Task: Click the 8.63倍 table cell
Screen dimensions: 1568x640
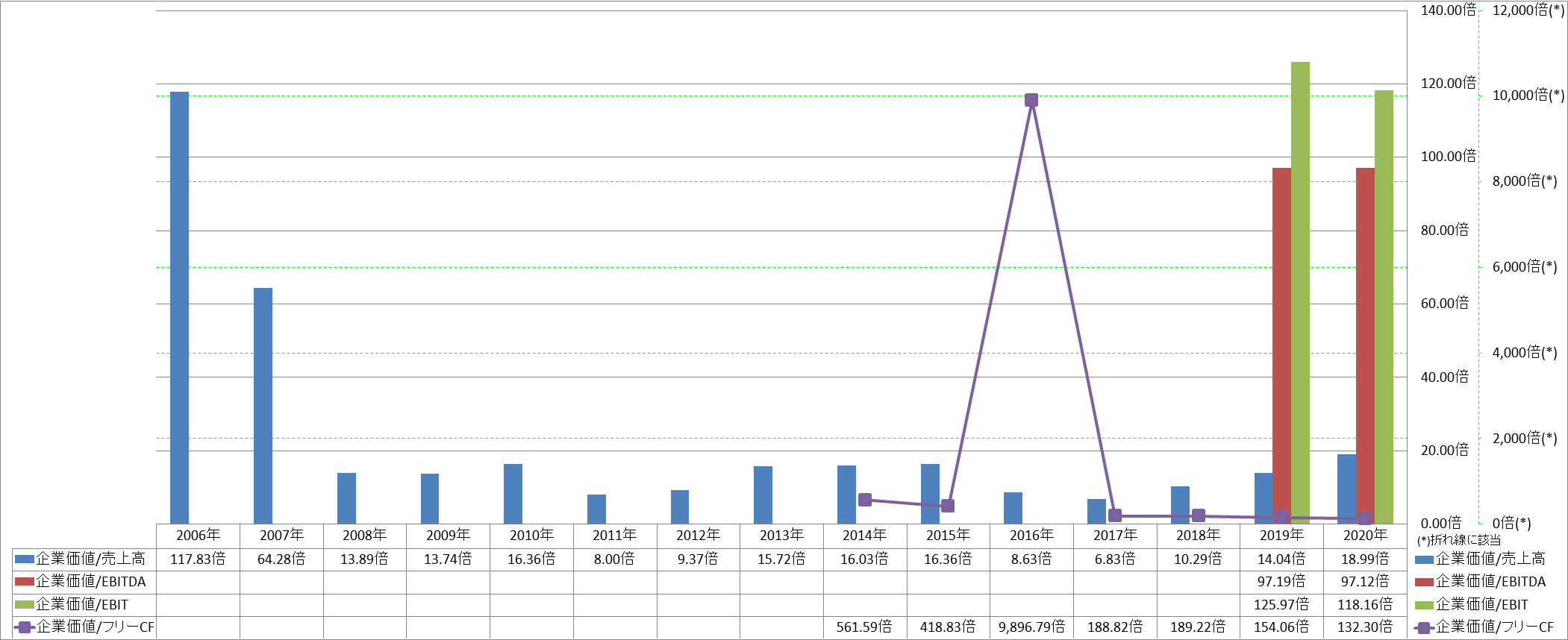Action: coord(1031,559)
